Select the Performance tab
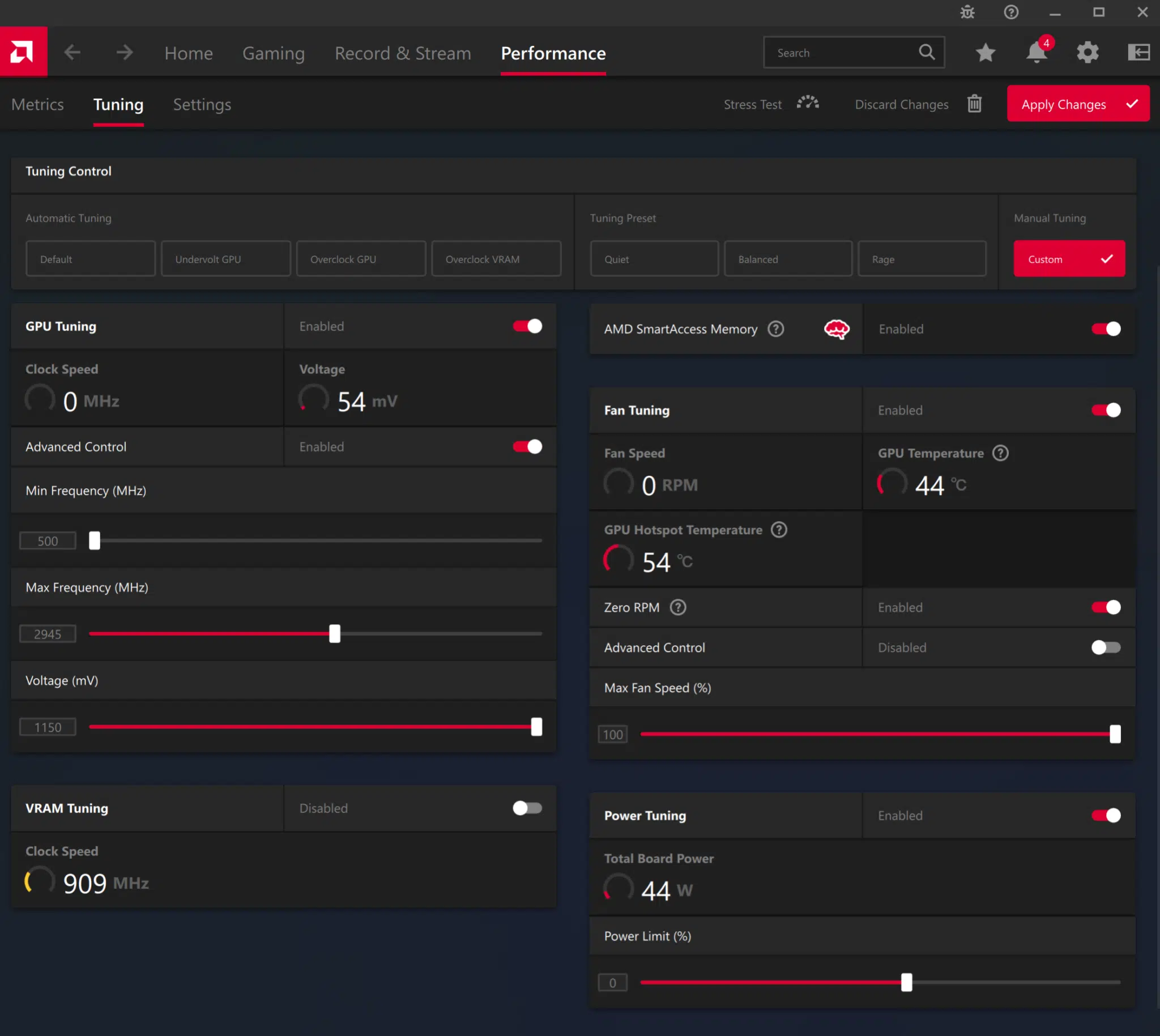The height and width of the screenshot is (1036, 1160). [553, 53]
